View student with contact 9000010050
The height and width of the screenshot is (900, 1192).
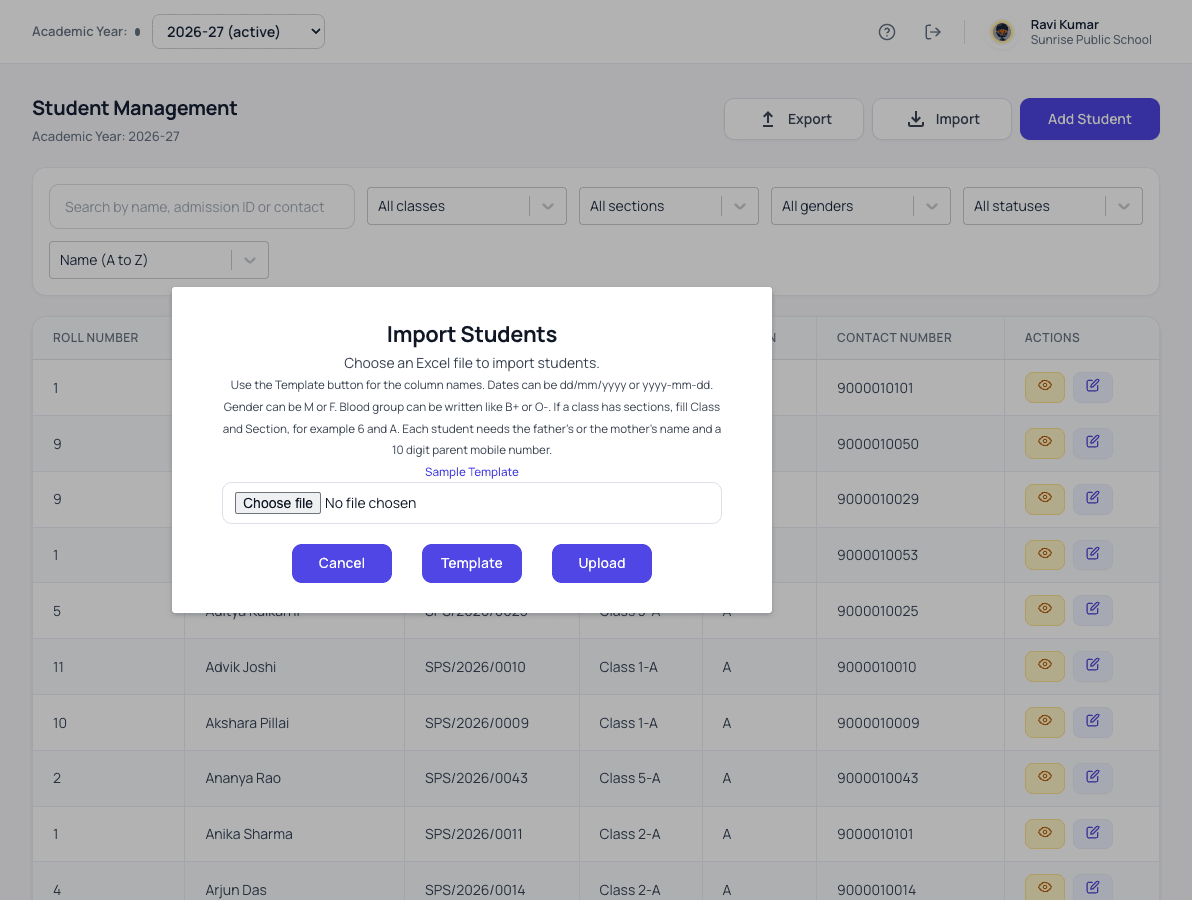(x=1045, y=442)
